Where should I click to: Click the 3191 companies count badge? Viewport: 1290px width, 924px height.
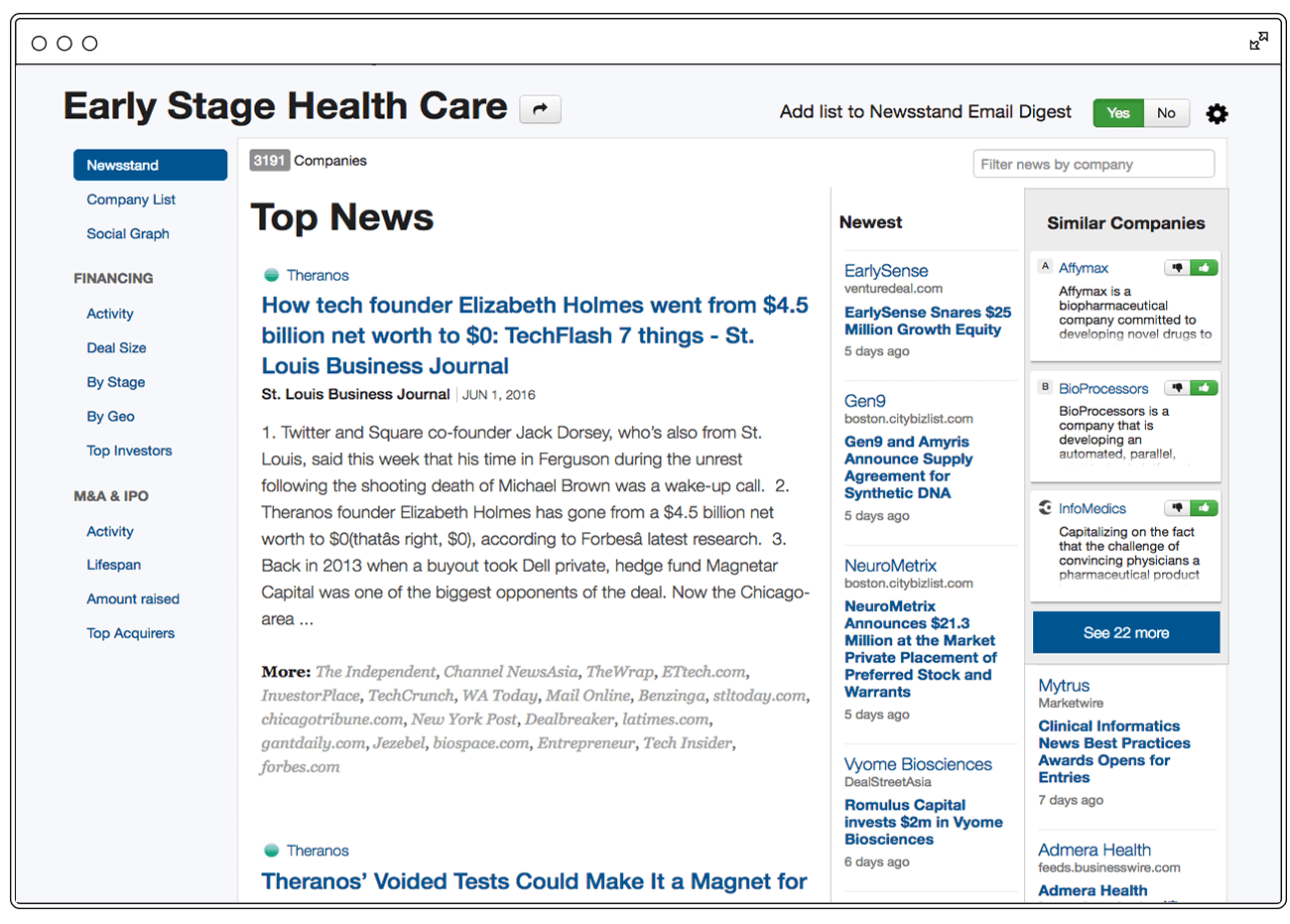coord(269,161)
